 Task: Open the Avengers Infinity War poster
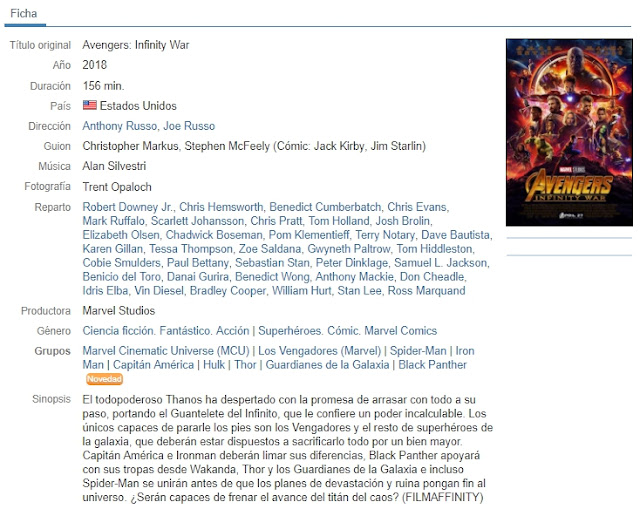coord(569,132)
